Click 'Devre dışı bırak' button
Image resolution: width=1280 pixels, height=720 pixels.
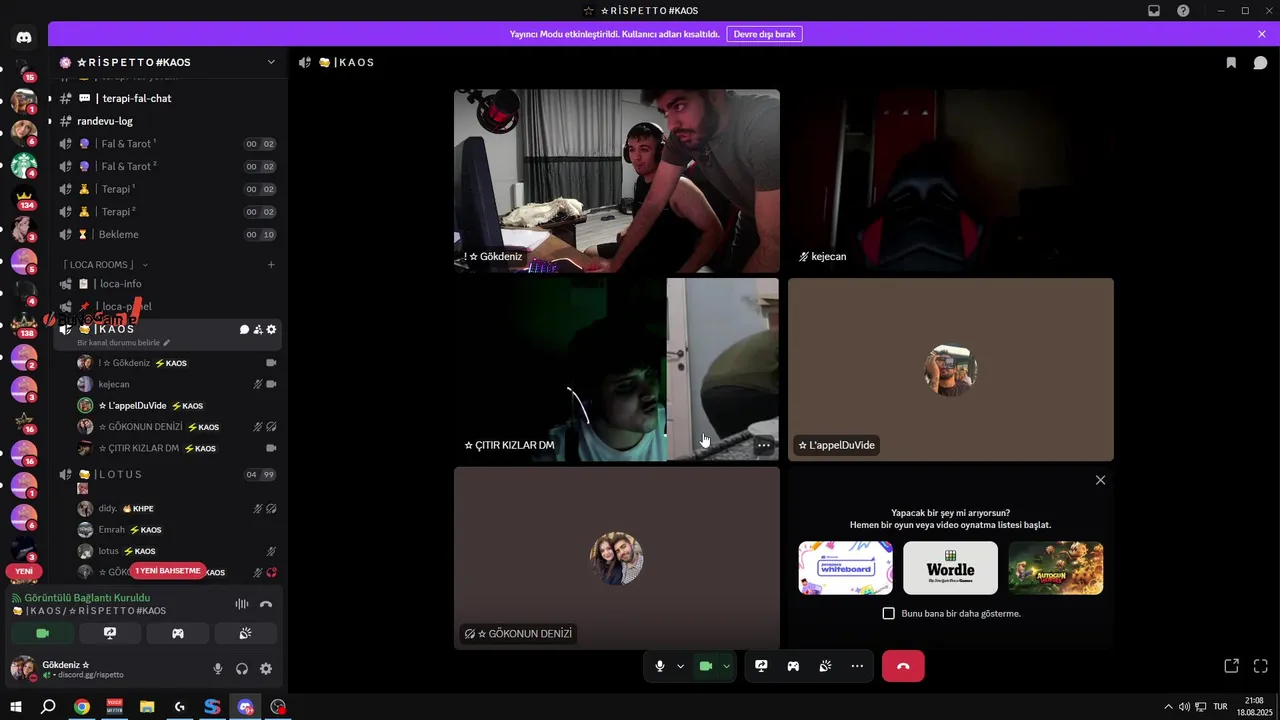coord(764,34)
